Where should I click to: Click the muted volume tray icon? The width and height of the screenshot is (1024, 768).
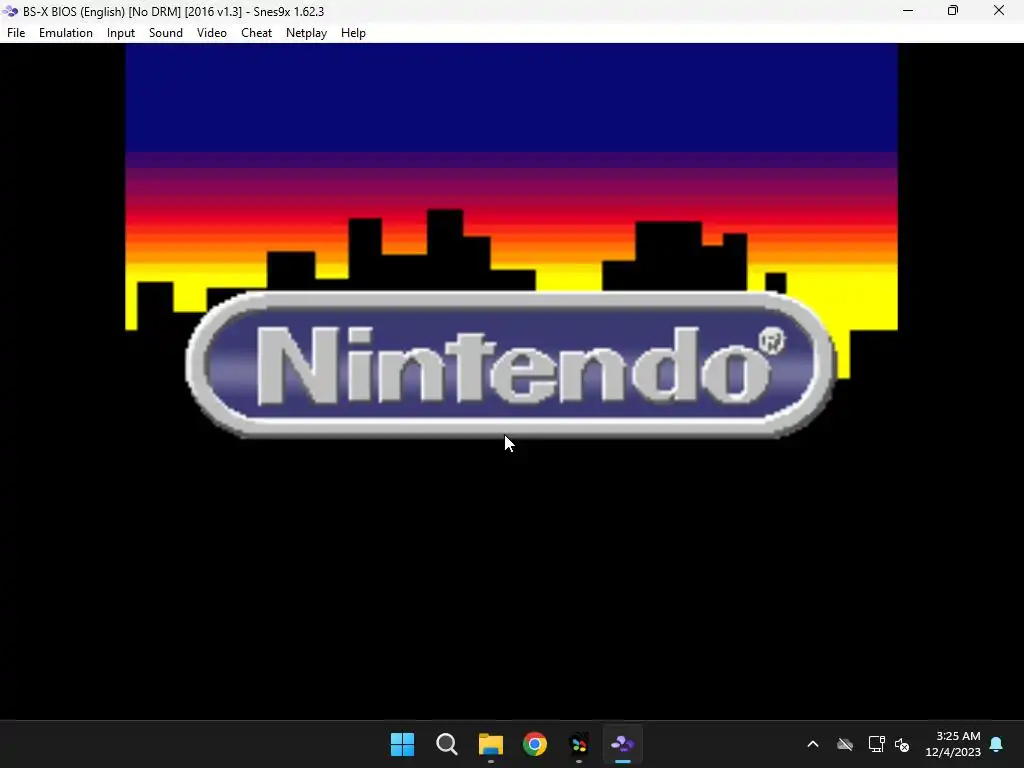tap(902, 744)
